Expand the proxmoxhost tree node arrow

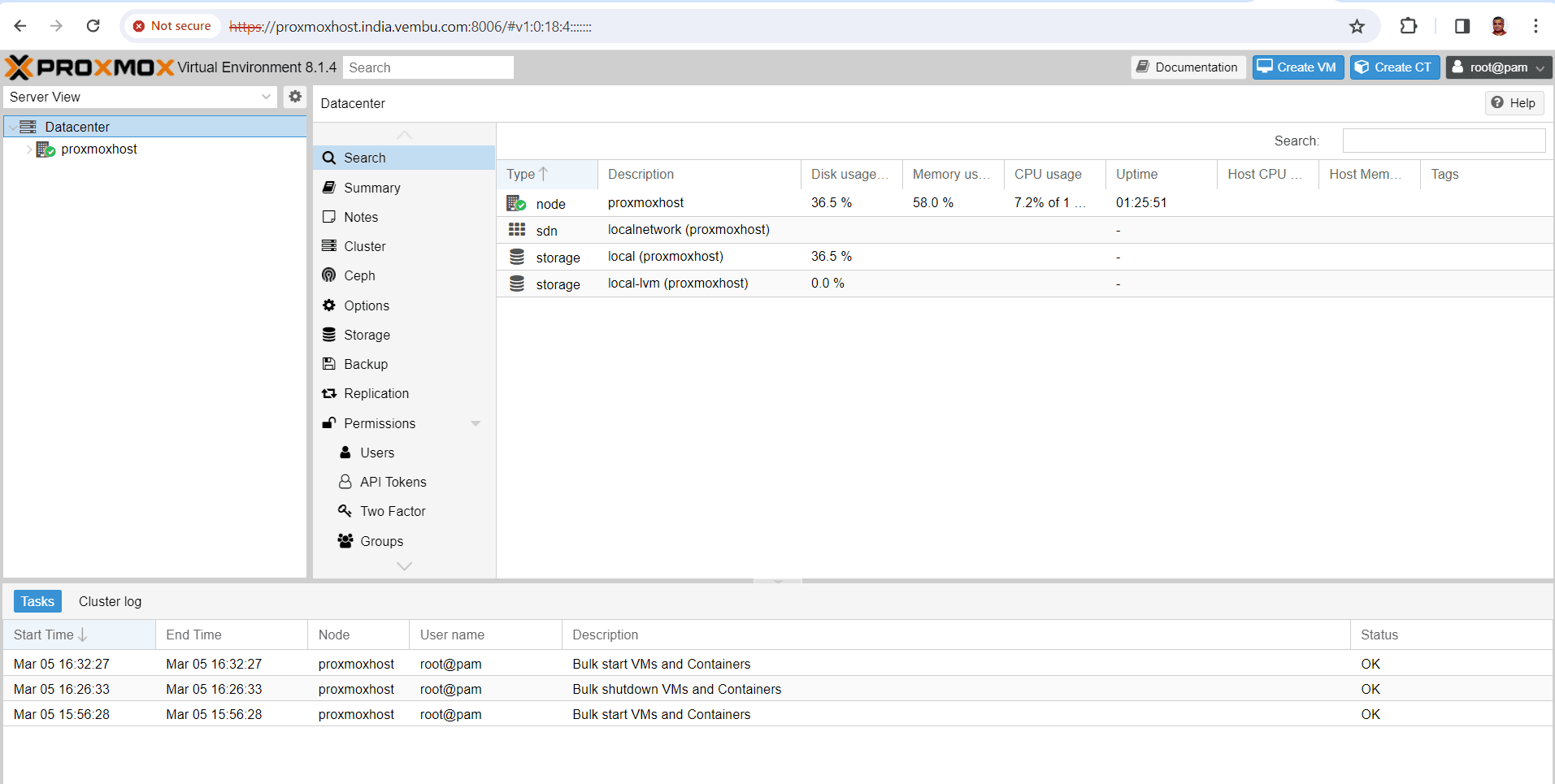pyautogui.click(x=29, y=149)
